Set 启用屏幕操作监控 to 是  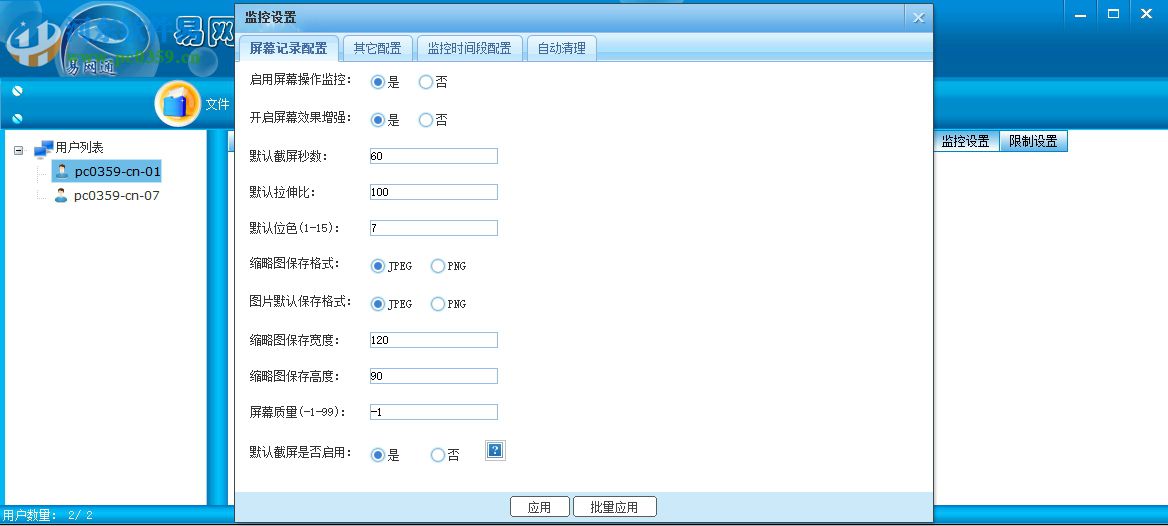(378, 82)
